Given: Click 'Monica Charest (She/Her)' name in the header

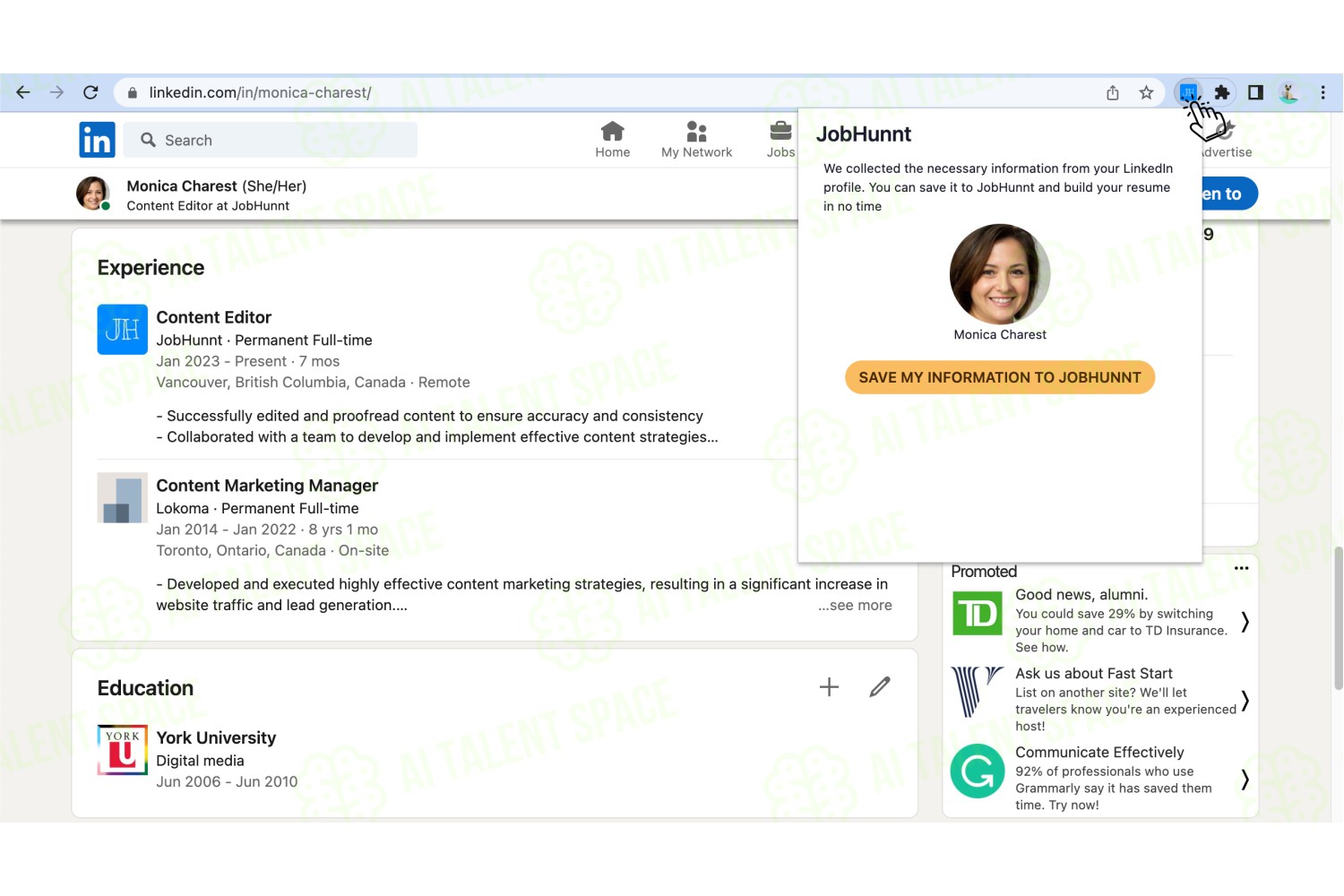Looking at the screenshot, I should point(217,185).
